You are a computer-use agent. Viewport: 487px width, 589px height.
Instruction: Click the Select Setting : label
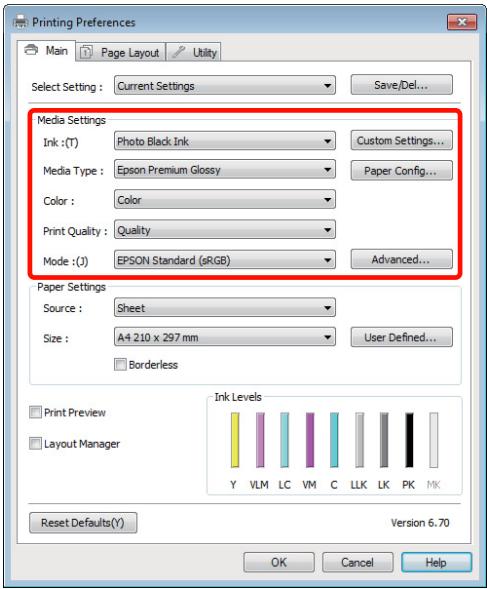(x=67, y=87)
